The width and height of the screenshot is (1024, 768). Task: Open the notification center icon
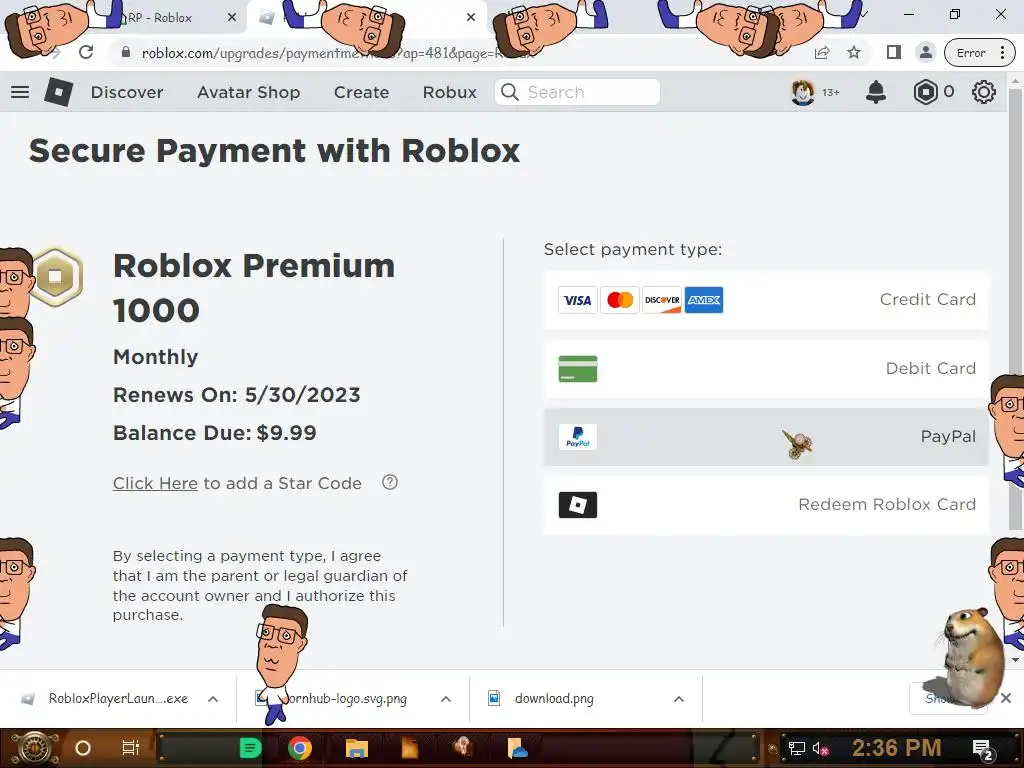pos(982,750)
